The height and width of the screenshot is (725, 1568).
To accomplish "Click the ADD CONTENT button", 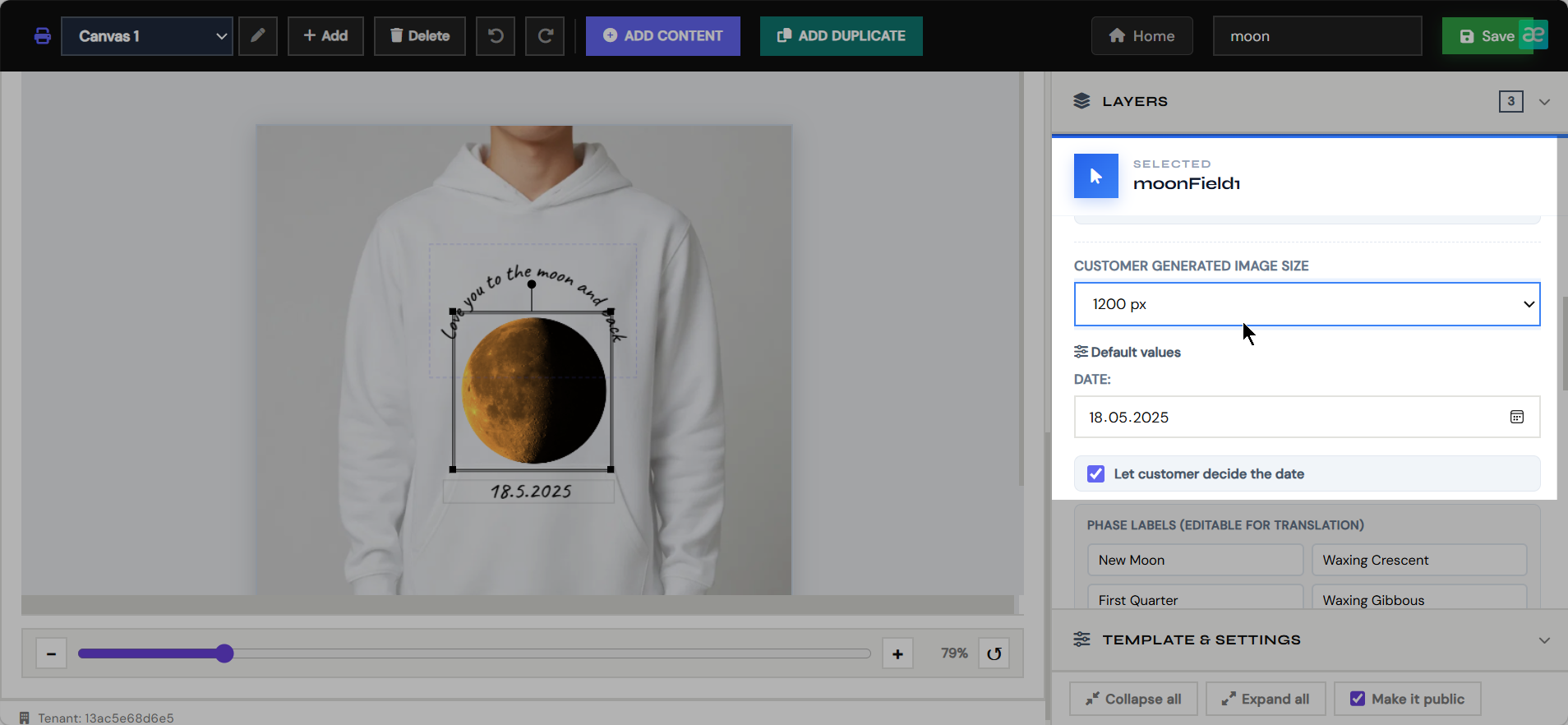I will [x=663, y=36].
